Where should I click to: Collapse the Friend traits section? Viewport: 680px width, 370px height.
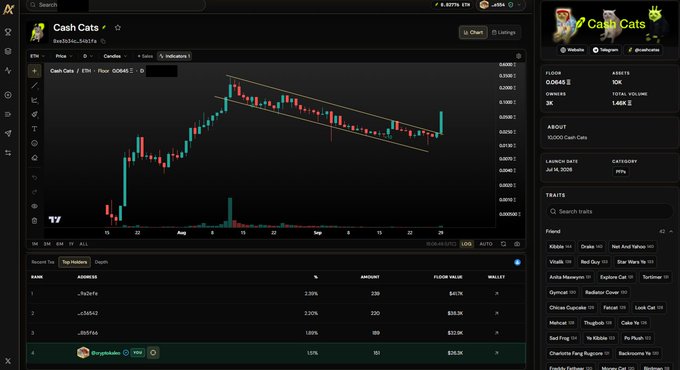click(671, 231)
